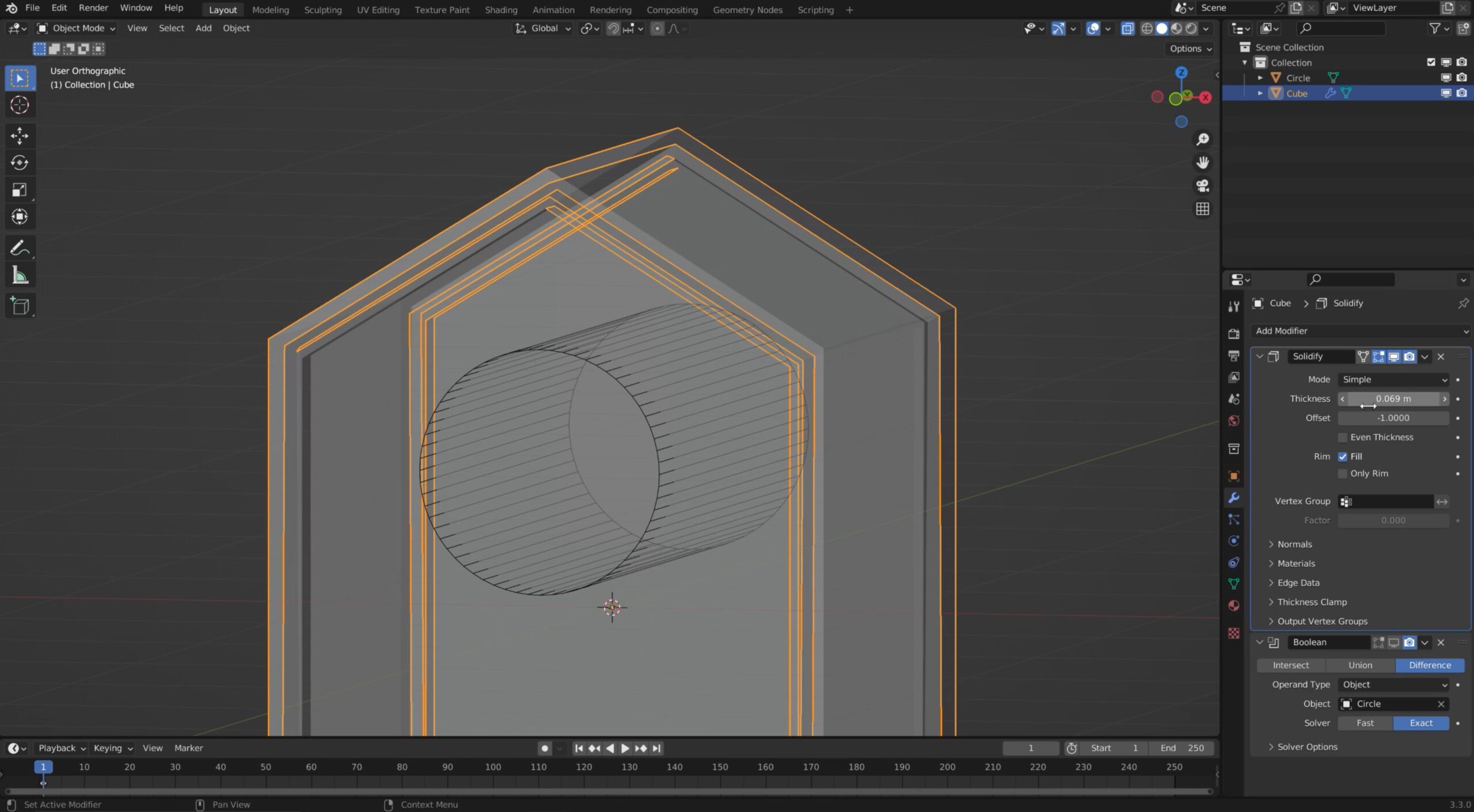This screenshot has height=812, width=1474.
Task: Open the Render menu
Action: 93,8
